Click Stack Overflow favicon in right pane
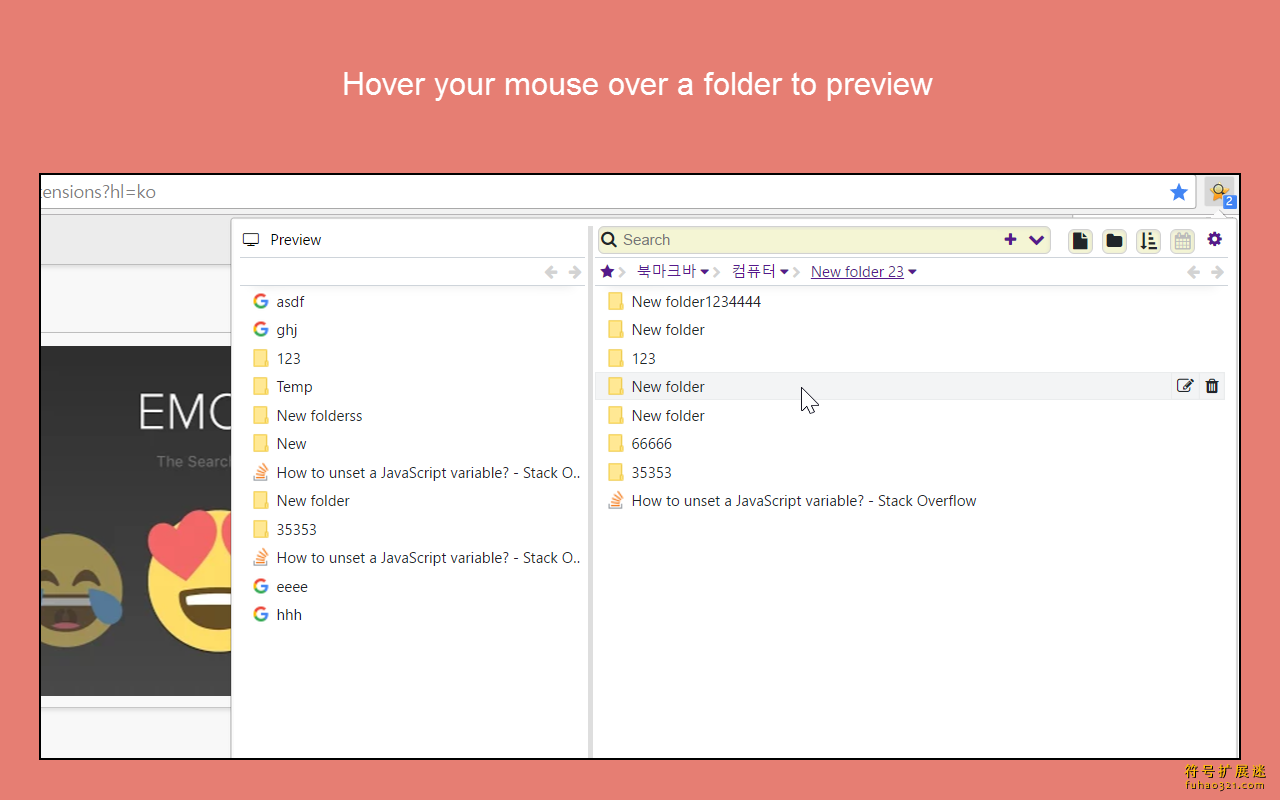The width and height of the screenshot is (1280, 800). [x=616, y=500]
